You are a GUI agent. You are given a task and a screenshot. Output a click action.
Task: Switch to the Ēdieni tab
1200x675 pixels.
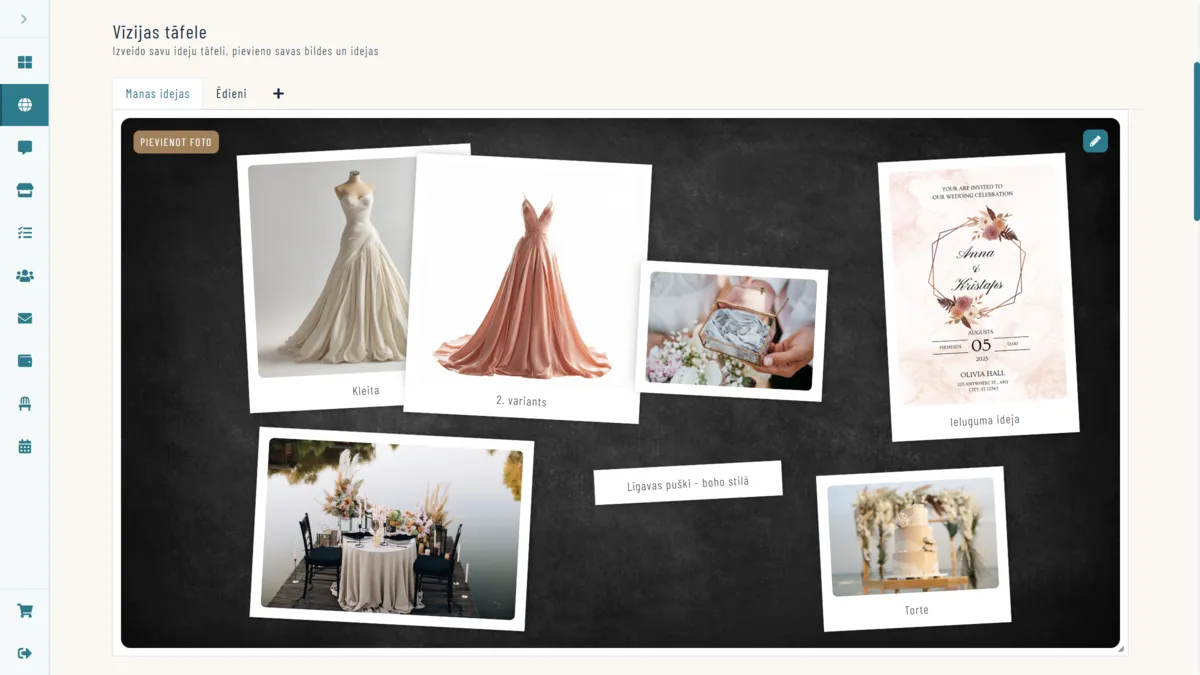pos(231,94)
